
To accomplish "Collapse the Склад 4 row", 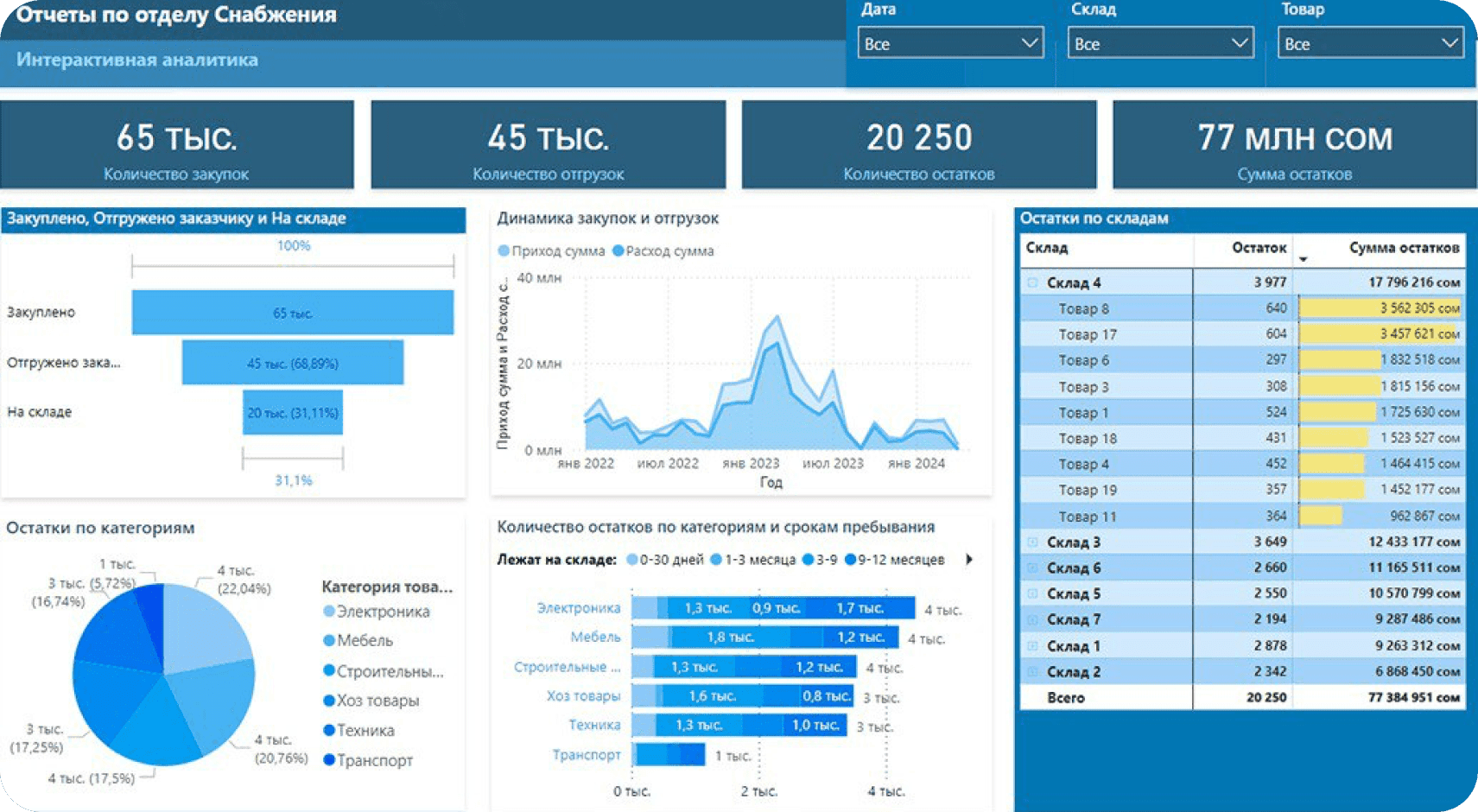I will [x=1032, y=282].
